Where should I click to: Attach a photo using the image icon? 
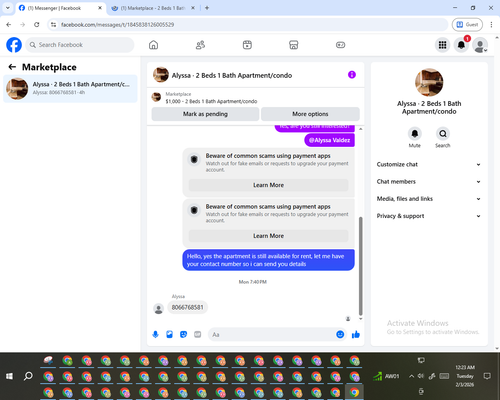[x=169, y=334]
